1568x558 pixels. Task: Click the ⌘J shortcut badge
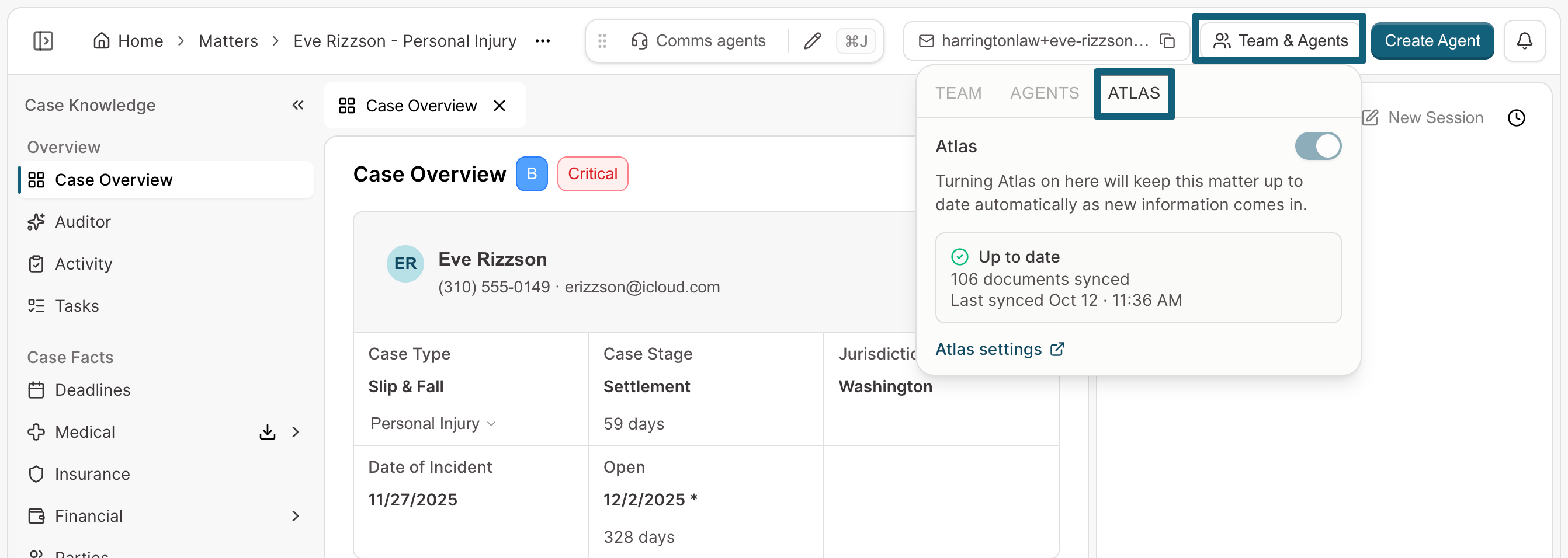click(x=856, y=41)
